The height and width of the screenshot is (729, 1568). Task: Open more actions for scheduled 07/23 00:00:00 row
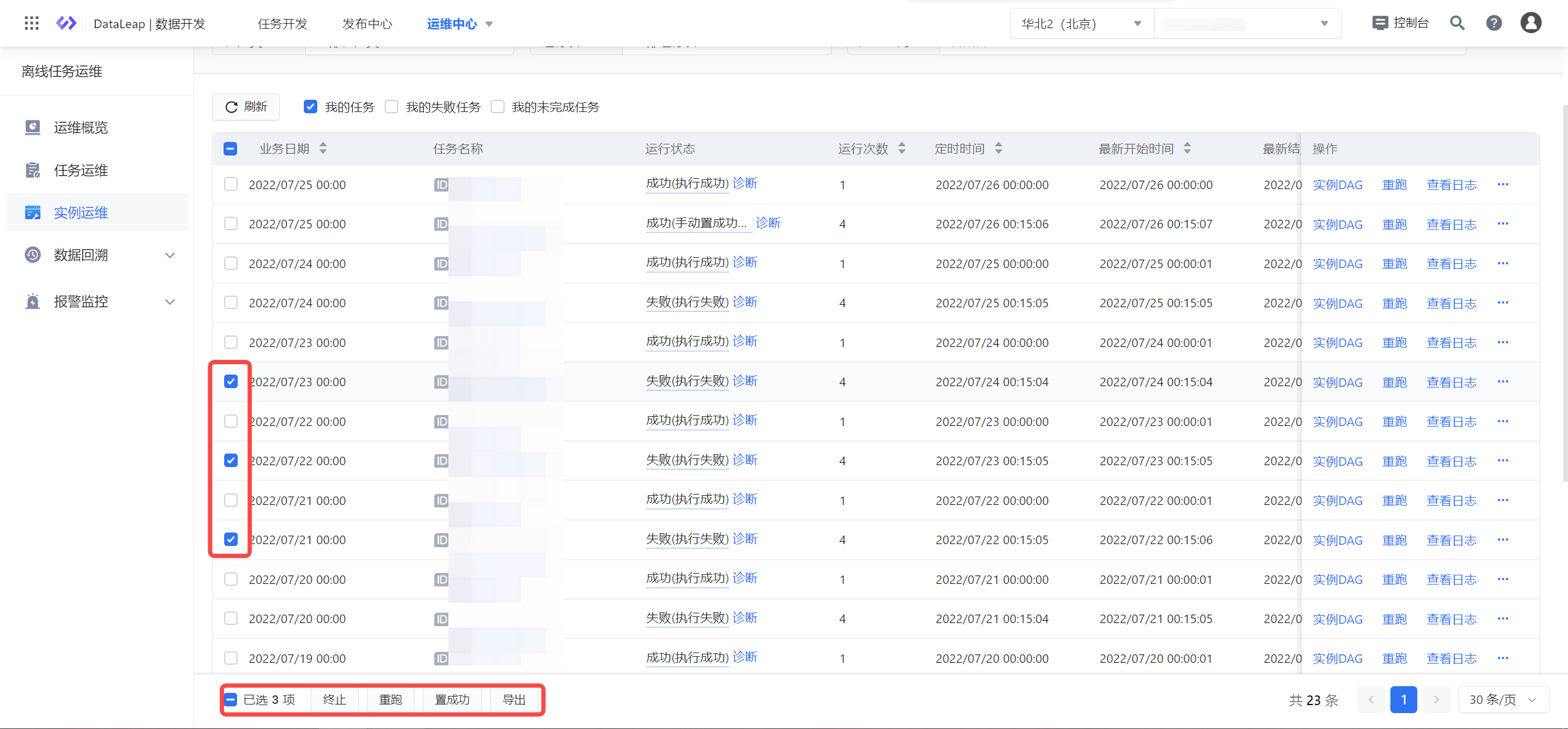[1503, 421]
